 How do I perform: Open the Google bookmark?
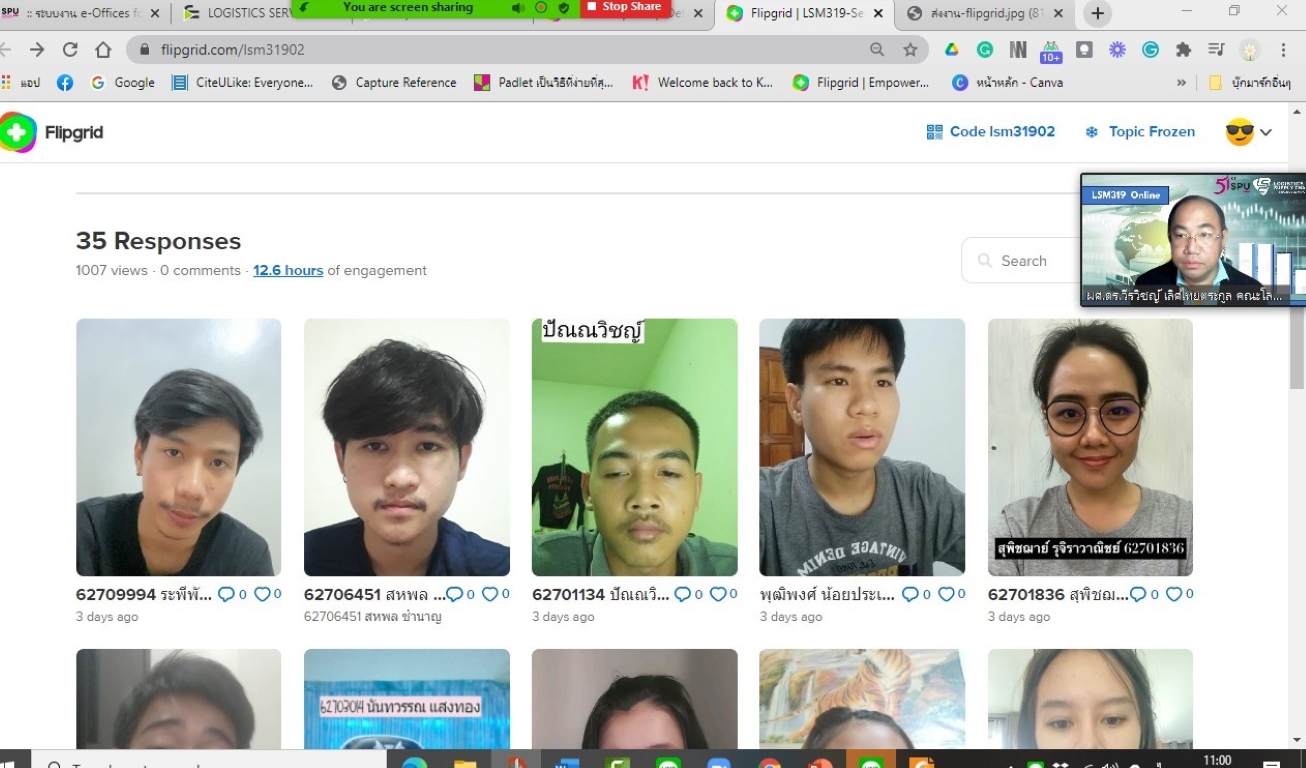pos(123,83)
